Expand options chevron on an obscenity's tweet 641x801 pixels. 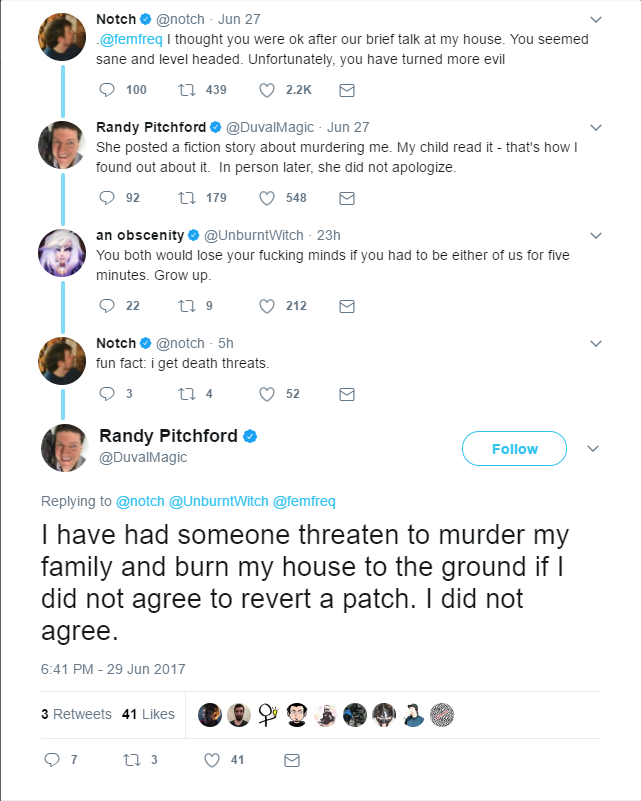point(596,235)
